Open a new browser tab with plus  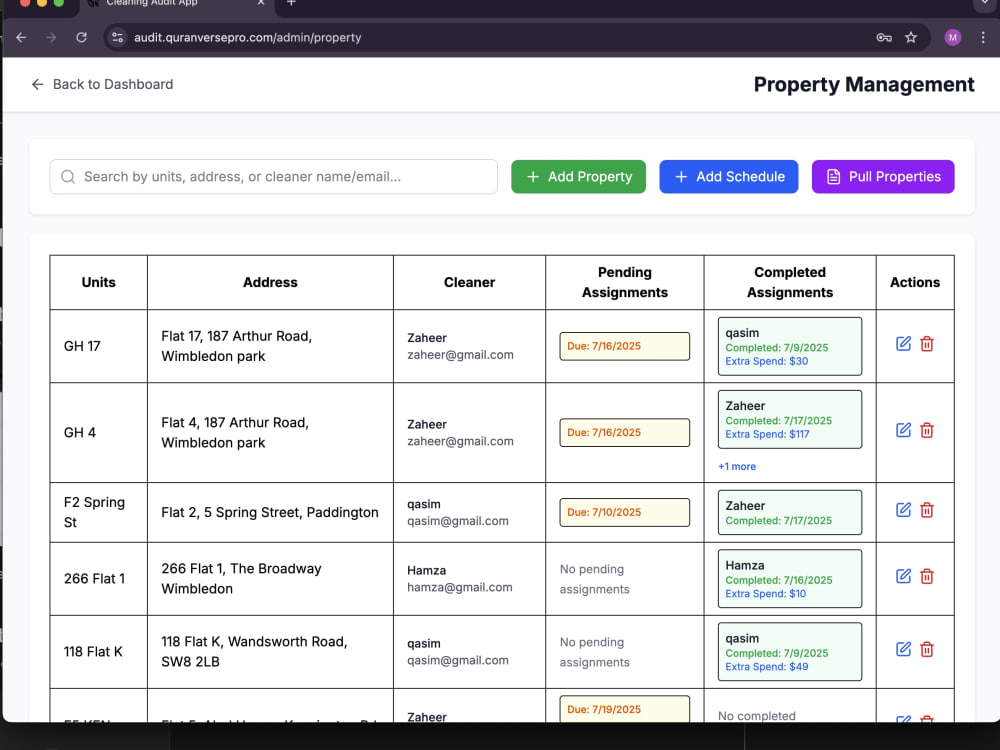pos(291,3)
